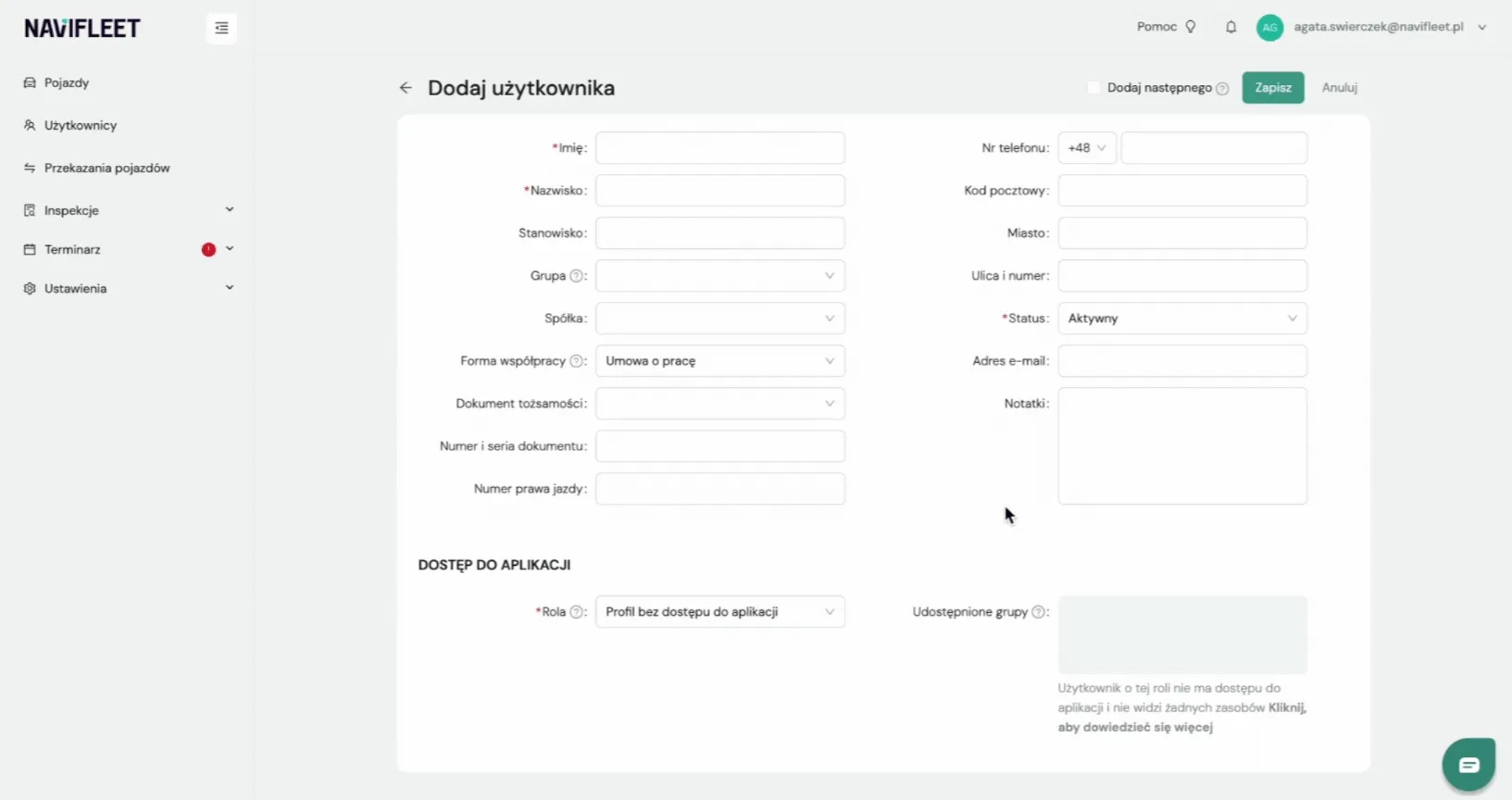1512x800 pixels.
Task: Open Użytkownicy in the sidebar
Action: pyautogui.click(x=81, y=125)
